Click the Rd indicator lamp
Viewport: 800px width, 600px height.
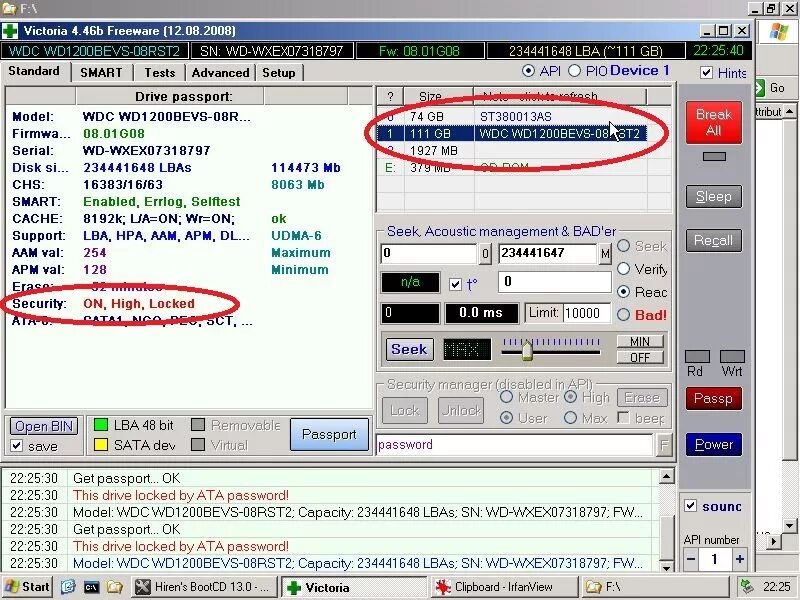click(x=697, y=356)
